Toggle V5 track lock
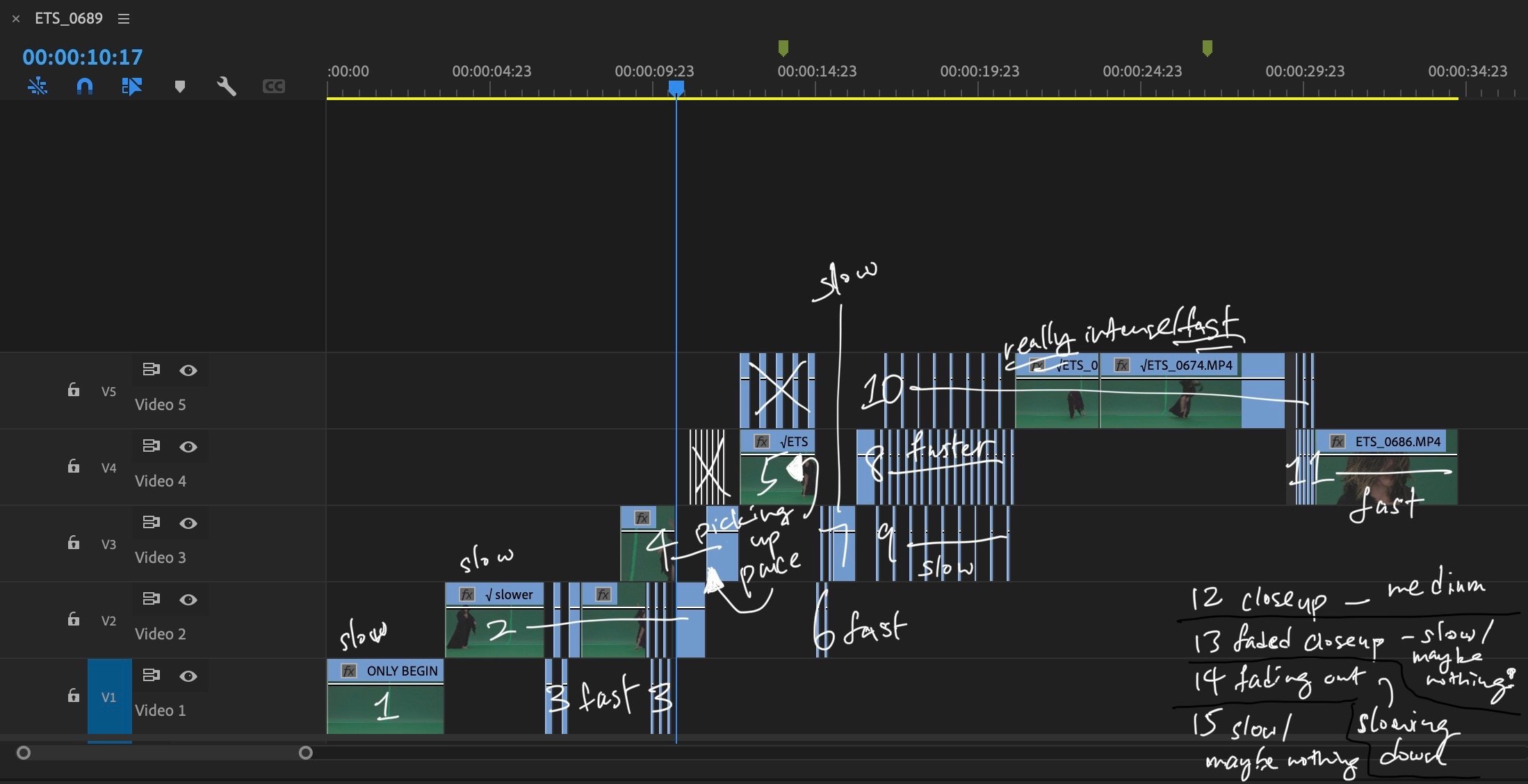The width and height of the screenshot is (1528, 784). pos(73,390)
